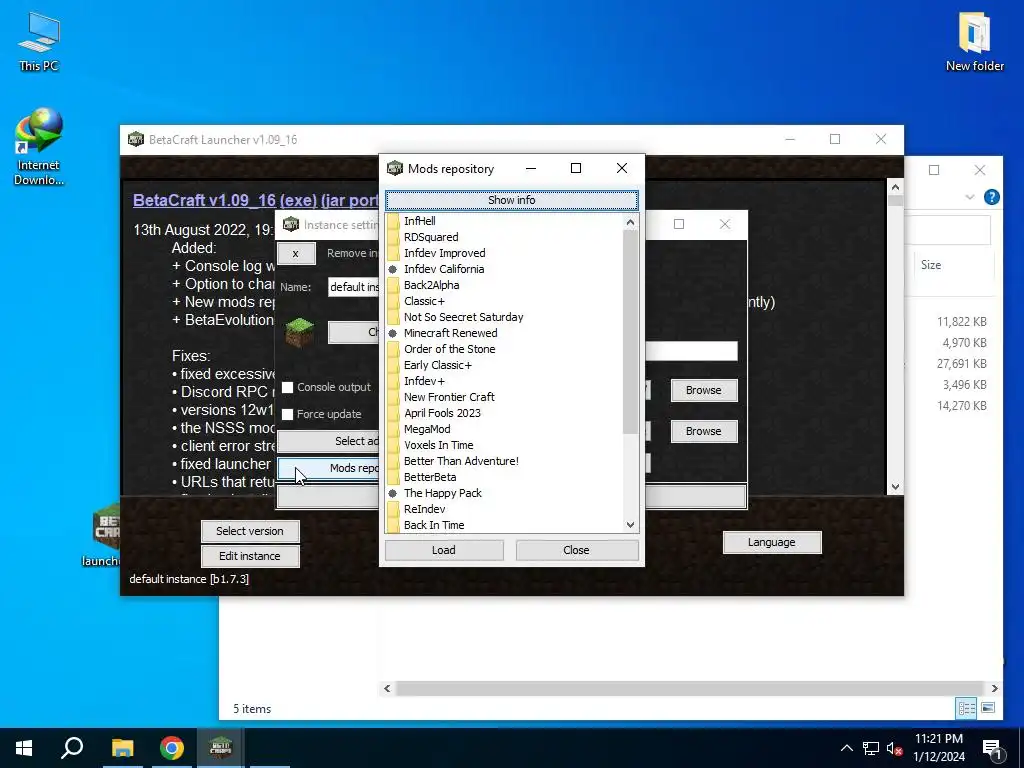
Task: Select Early Classic+ entry
Action: point(438,365)
